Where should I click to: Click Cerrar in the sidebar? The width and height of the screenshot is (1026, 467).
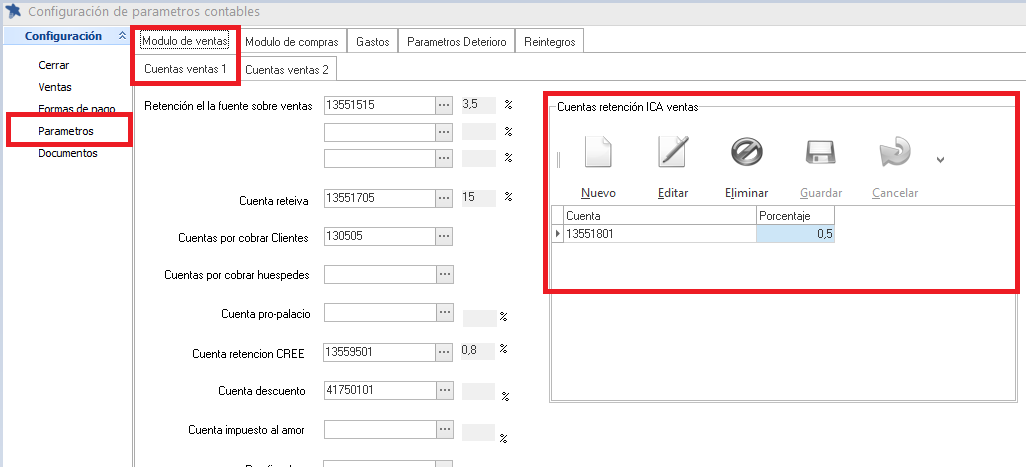[54, 65]
